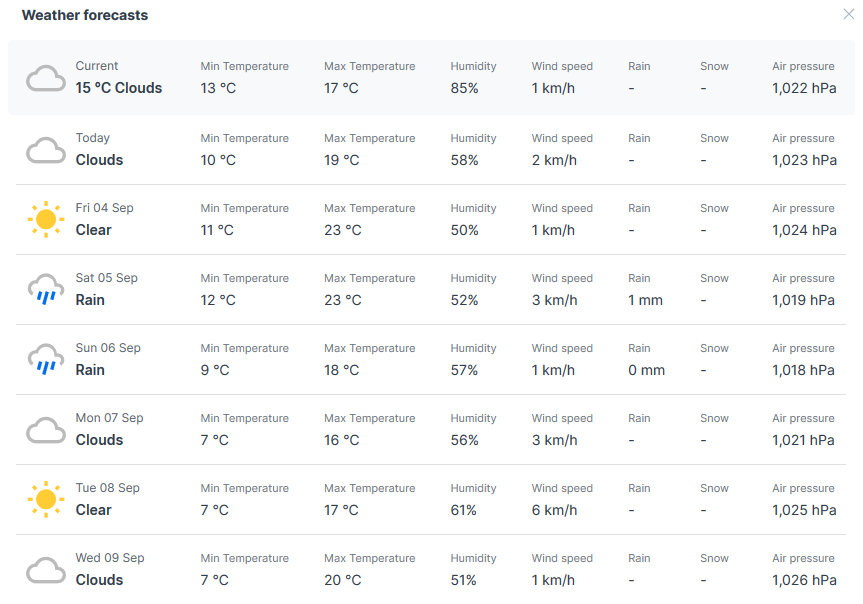Viewport: 863px width, 604px height.
Task: Click the Wed 09 Sep max temperature 20 °C
Action: point(342,580)
